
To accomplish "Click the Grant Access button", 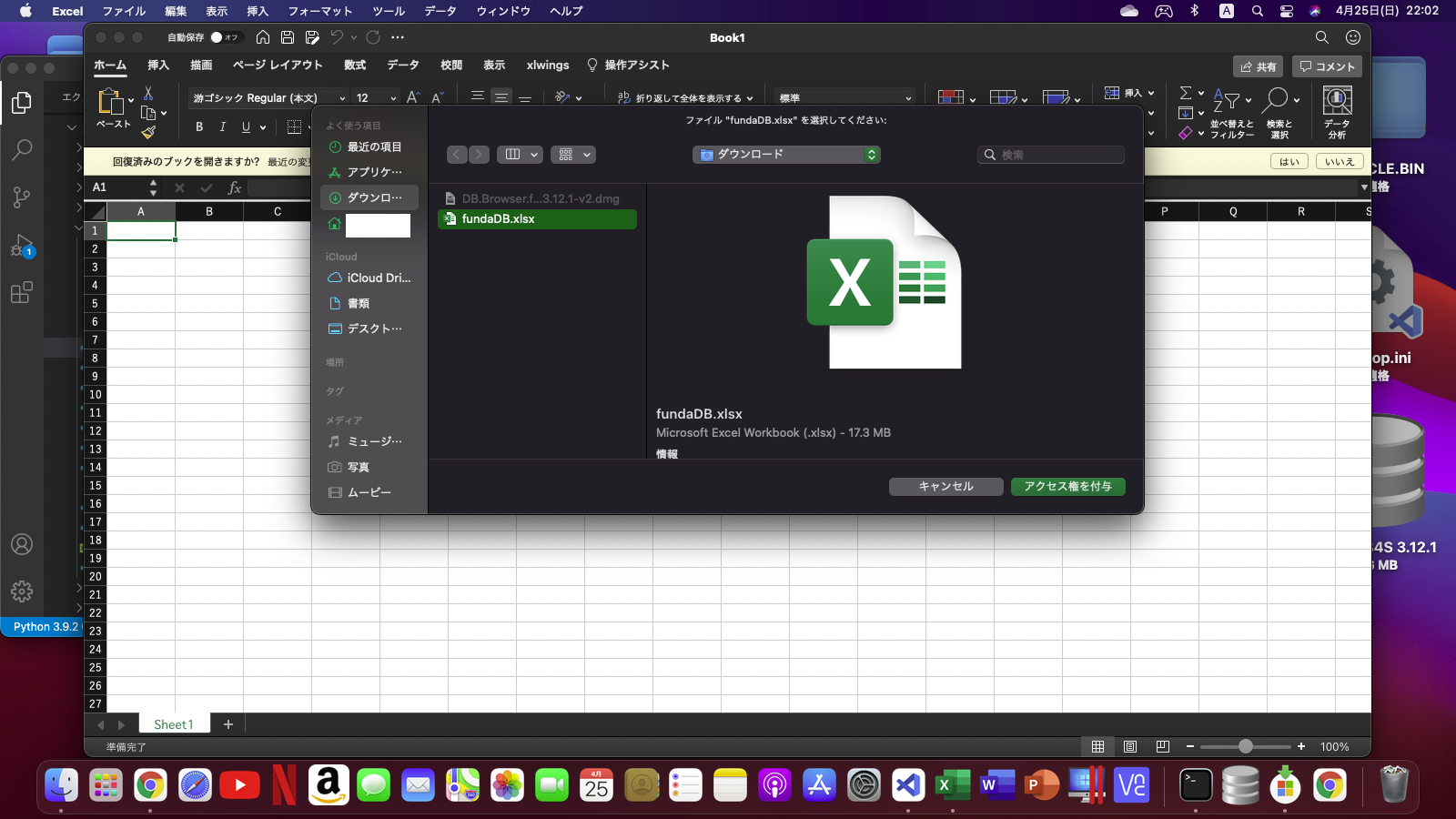I will tap(1067, 487).
